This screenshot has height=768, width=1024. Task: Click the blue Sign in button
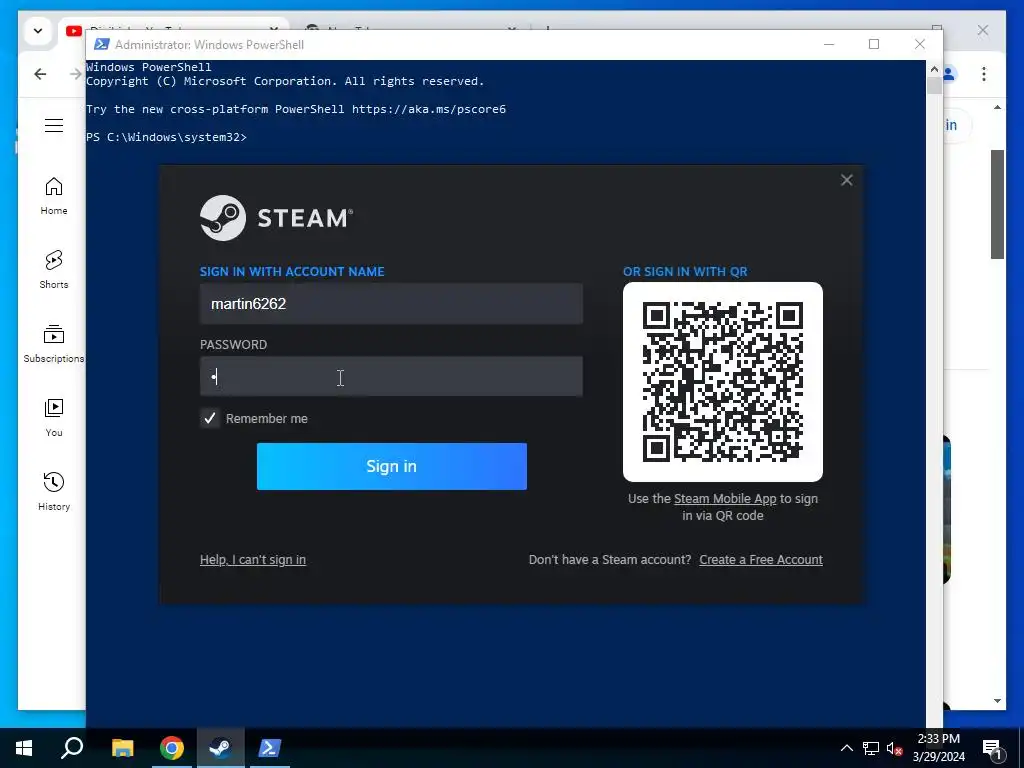tap(391, 466)
